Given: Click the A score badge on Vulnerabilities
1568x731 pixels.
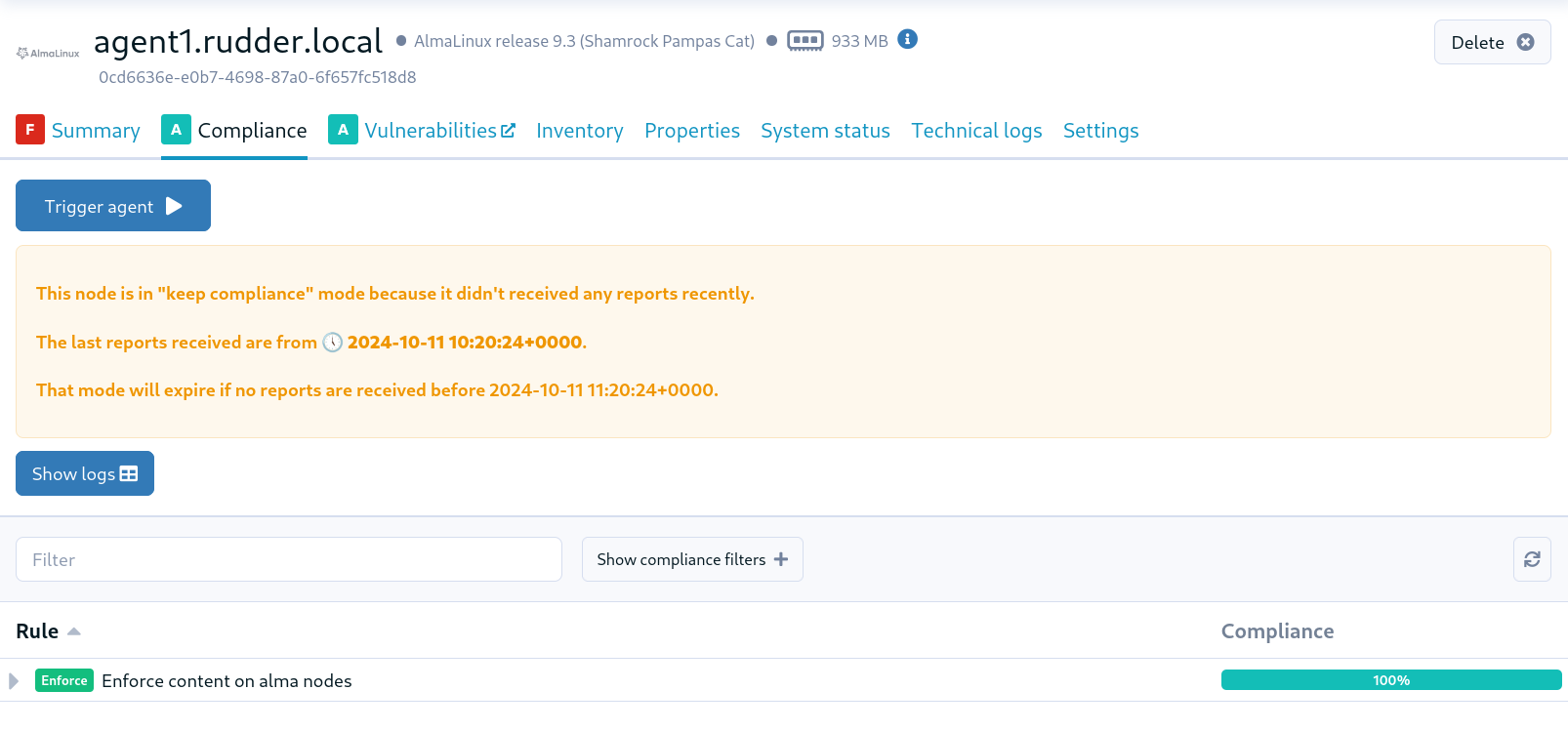Looking at the screenshot, I should click(343, 130).
